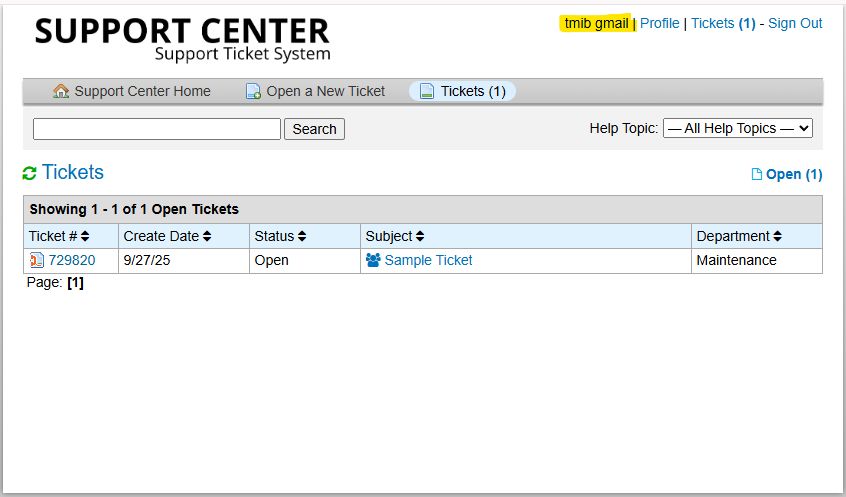
Task: Click the Open a New Ticket page icon
Action: coord(253,91)
